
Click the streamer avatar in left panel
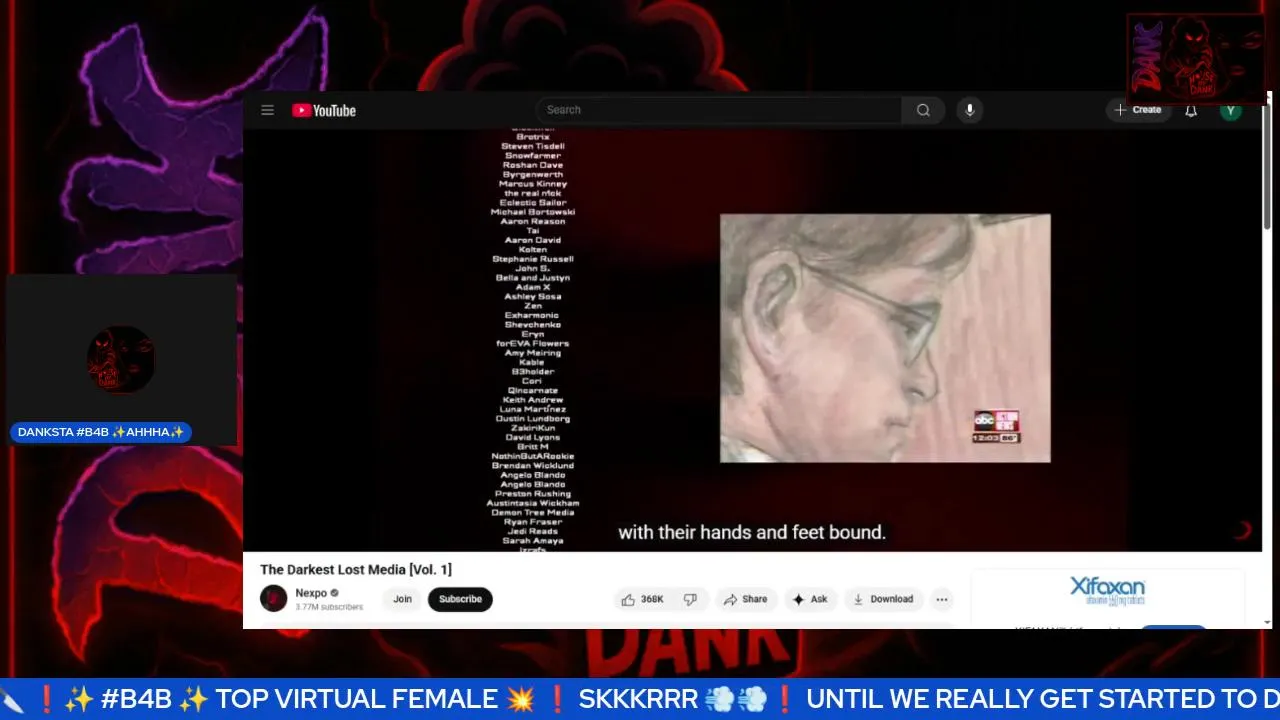[x=121, y=359]
